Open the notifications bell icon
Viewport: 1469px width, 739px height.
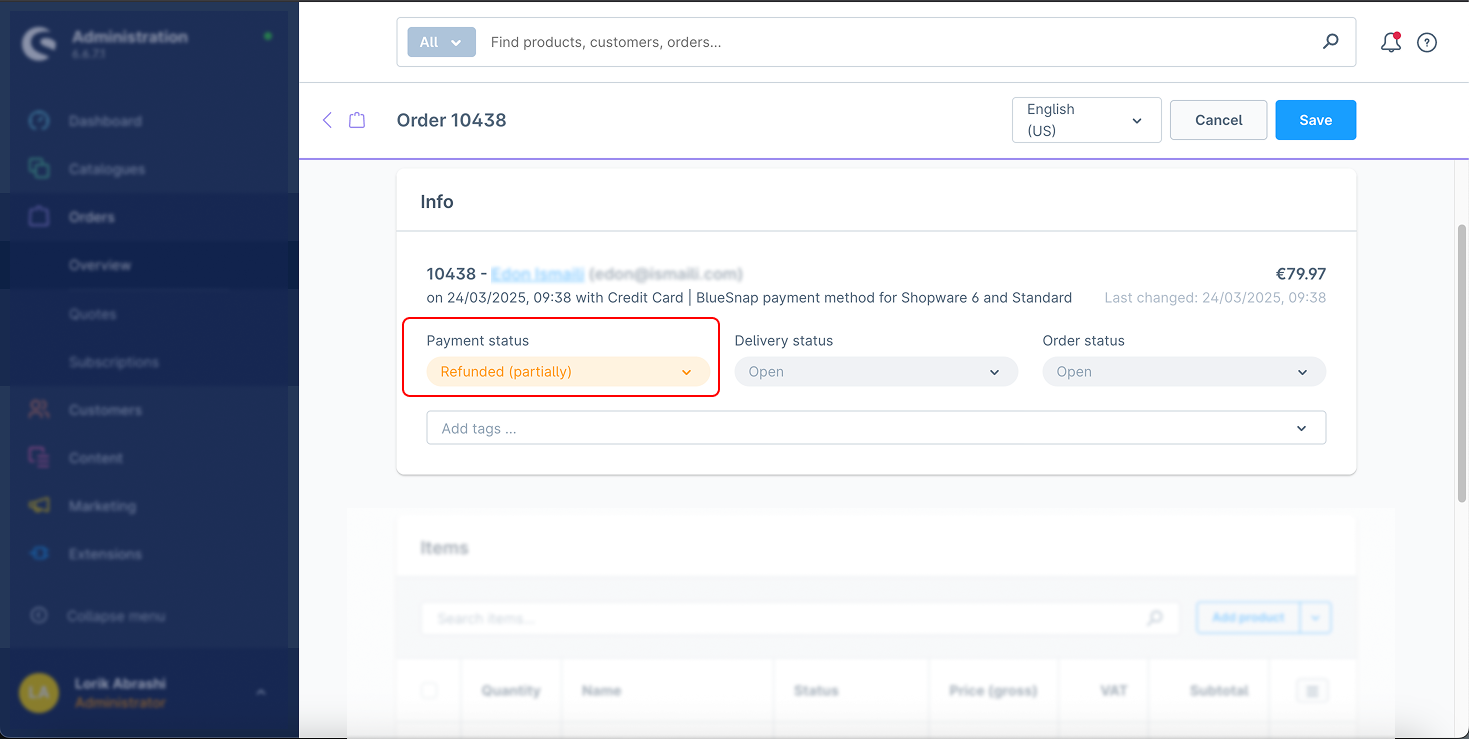pyautogui.click(x=1390, y=42)
